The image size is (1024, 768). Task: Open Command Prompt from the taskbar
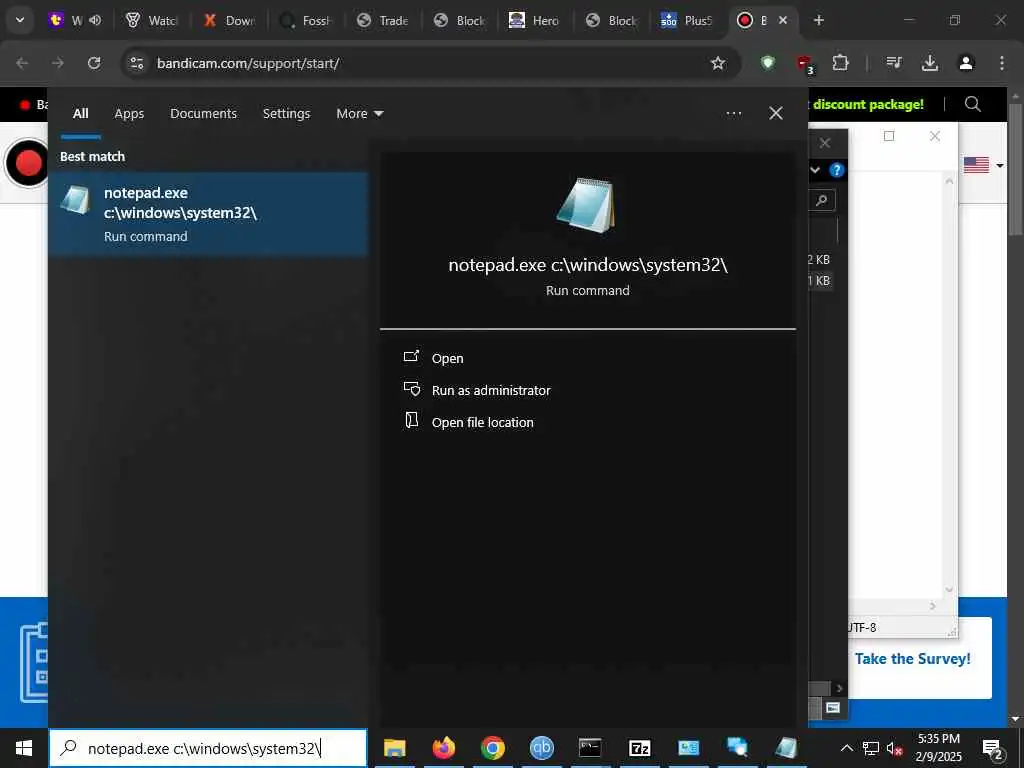(x=590, y=748)
